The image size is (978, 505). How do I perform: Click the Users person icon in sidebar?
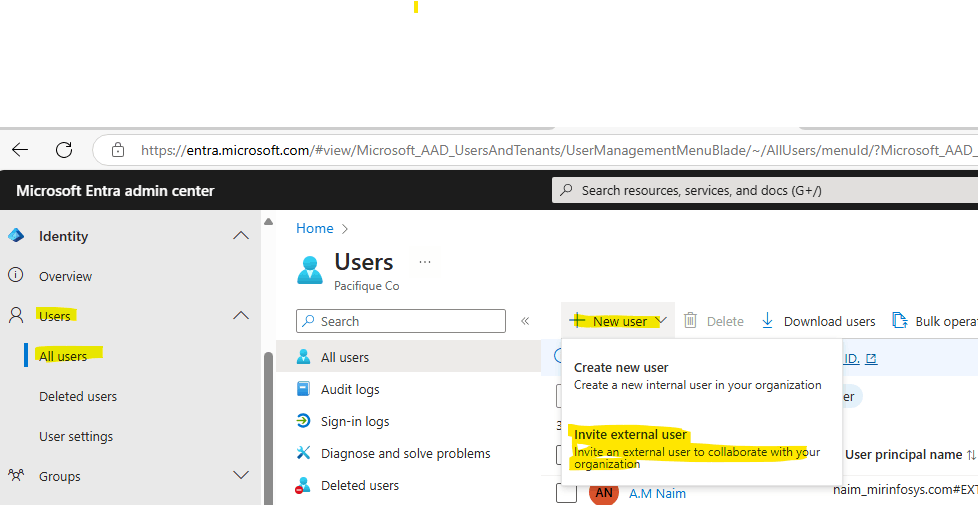pyautogui.click(x=16, y=315)
